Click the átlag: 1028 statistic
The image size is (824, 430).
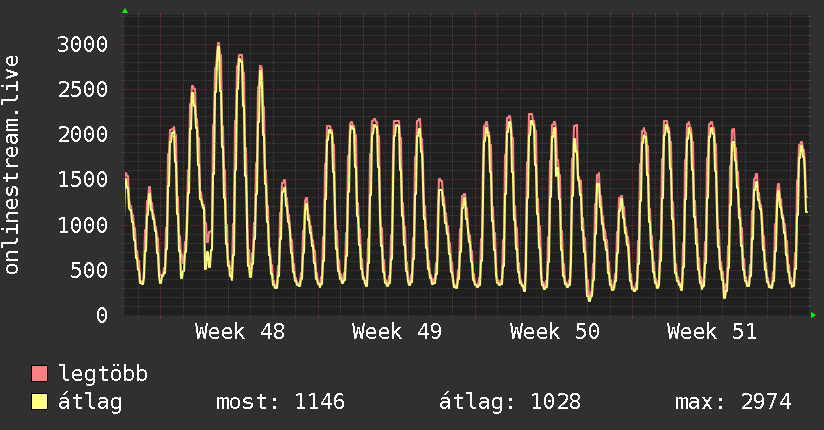pos(510,402)
